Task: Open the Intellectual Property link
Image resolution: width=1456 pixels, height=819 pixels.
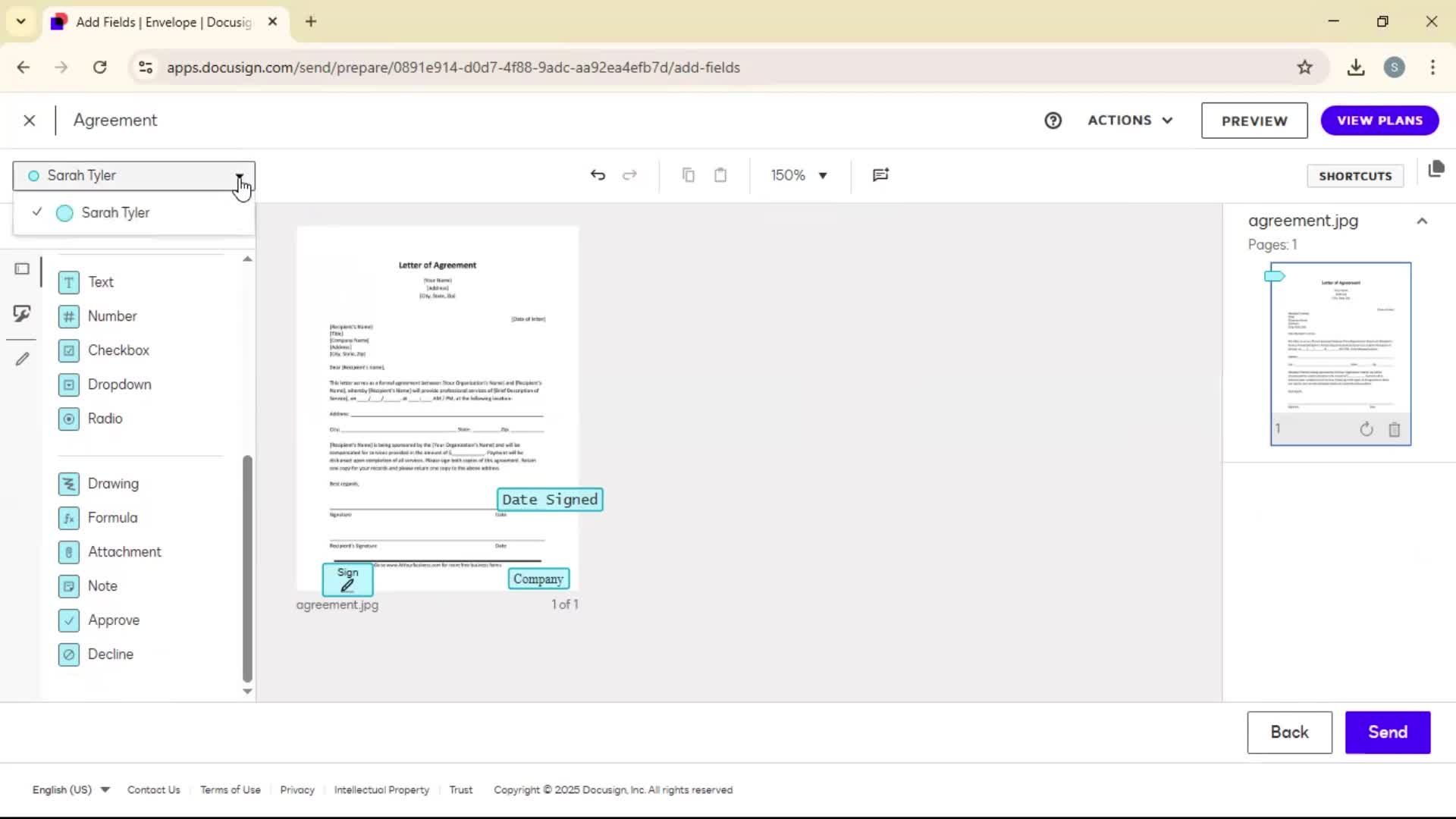Action: 381,790
